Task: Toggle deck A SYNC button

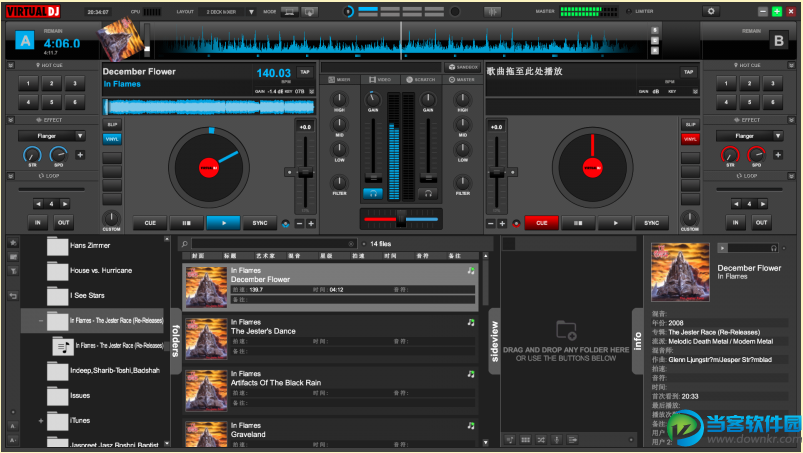Action: (x=260, y=223)
